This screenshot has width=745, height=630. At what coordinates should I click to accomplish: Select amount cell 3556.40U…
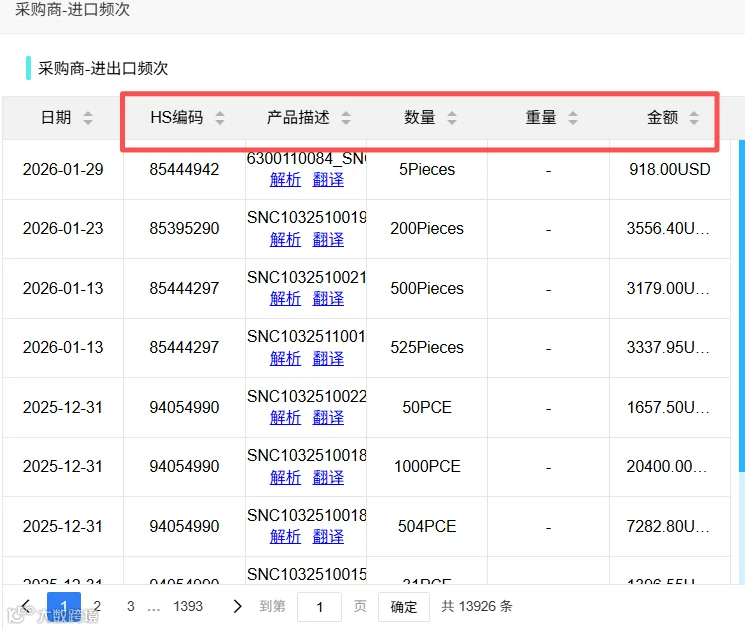coord(668,229)
